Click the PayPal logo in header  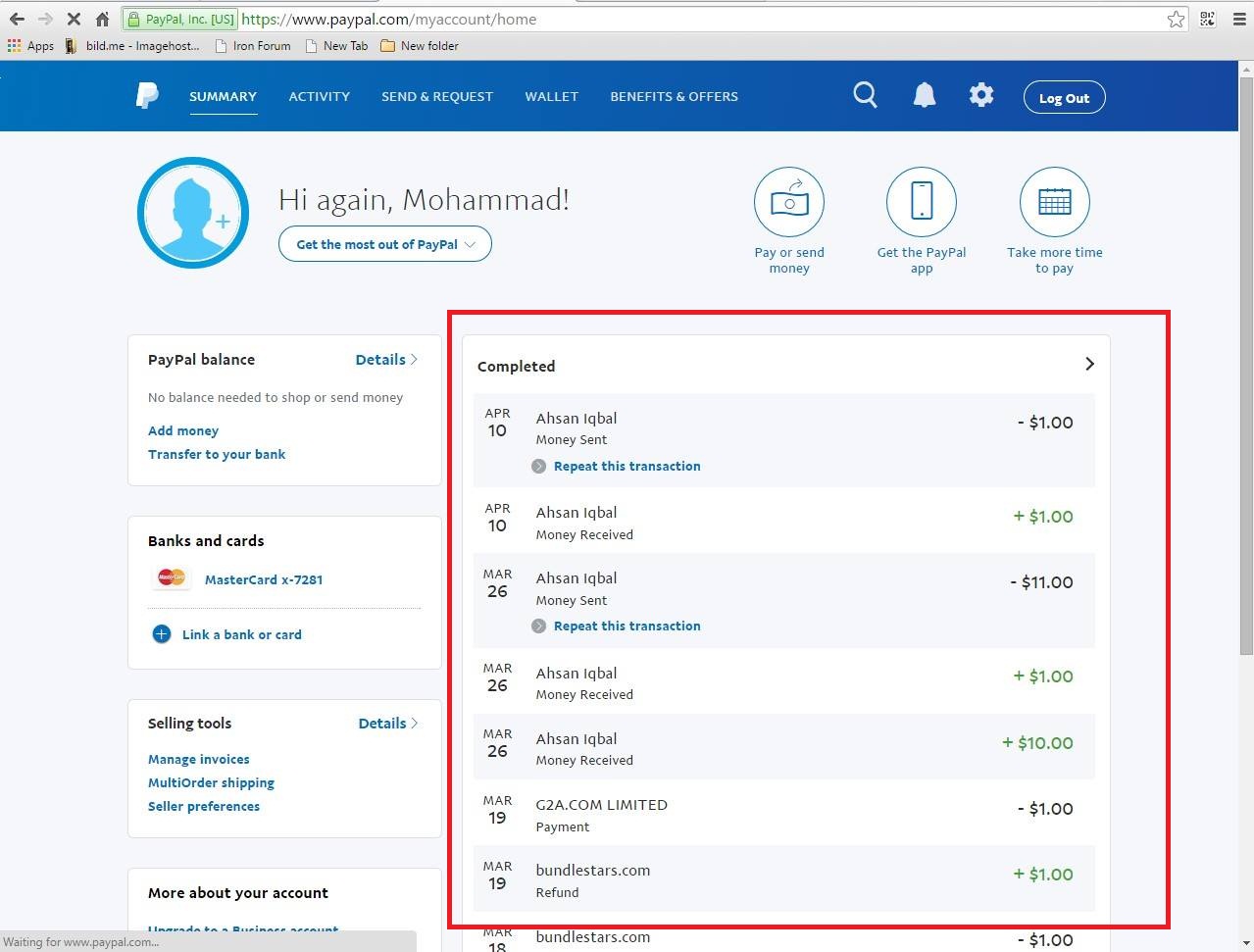coord(147,95)
